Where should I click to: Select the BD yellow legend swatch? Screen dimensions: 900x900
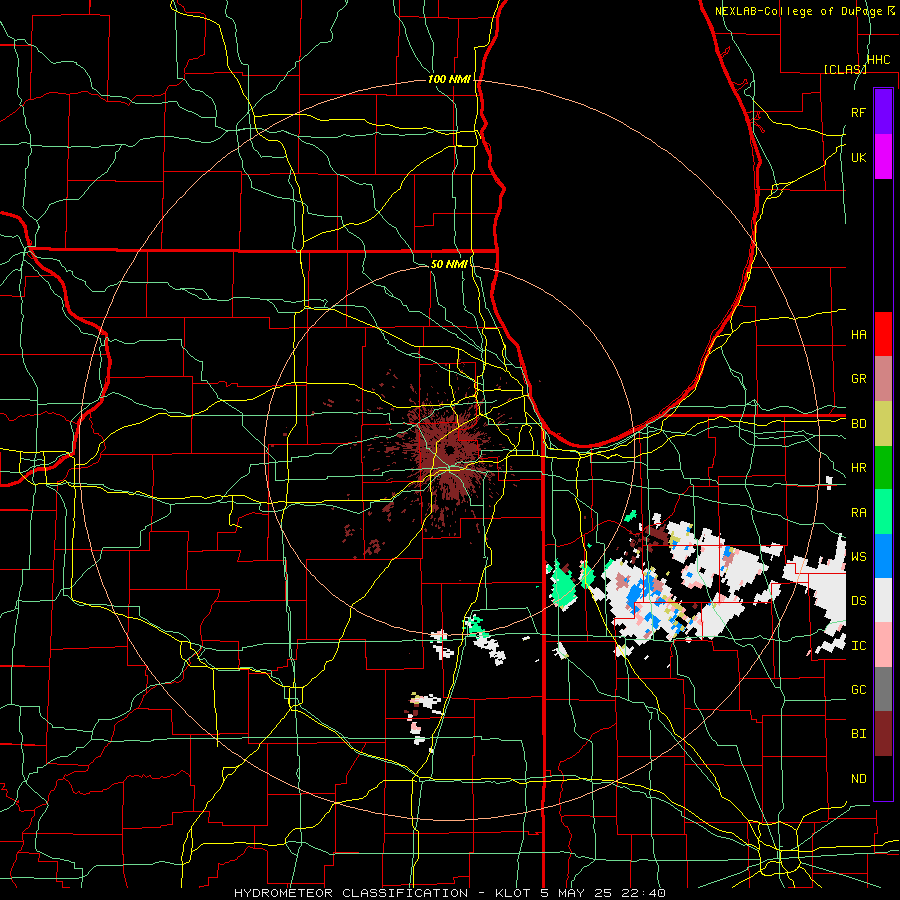pyautogui.click(x=883, y=423)
